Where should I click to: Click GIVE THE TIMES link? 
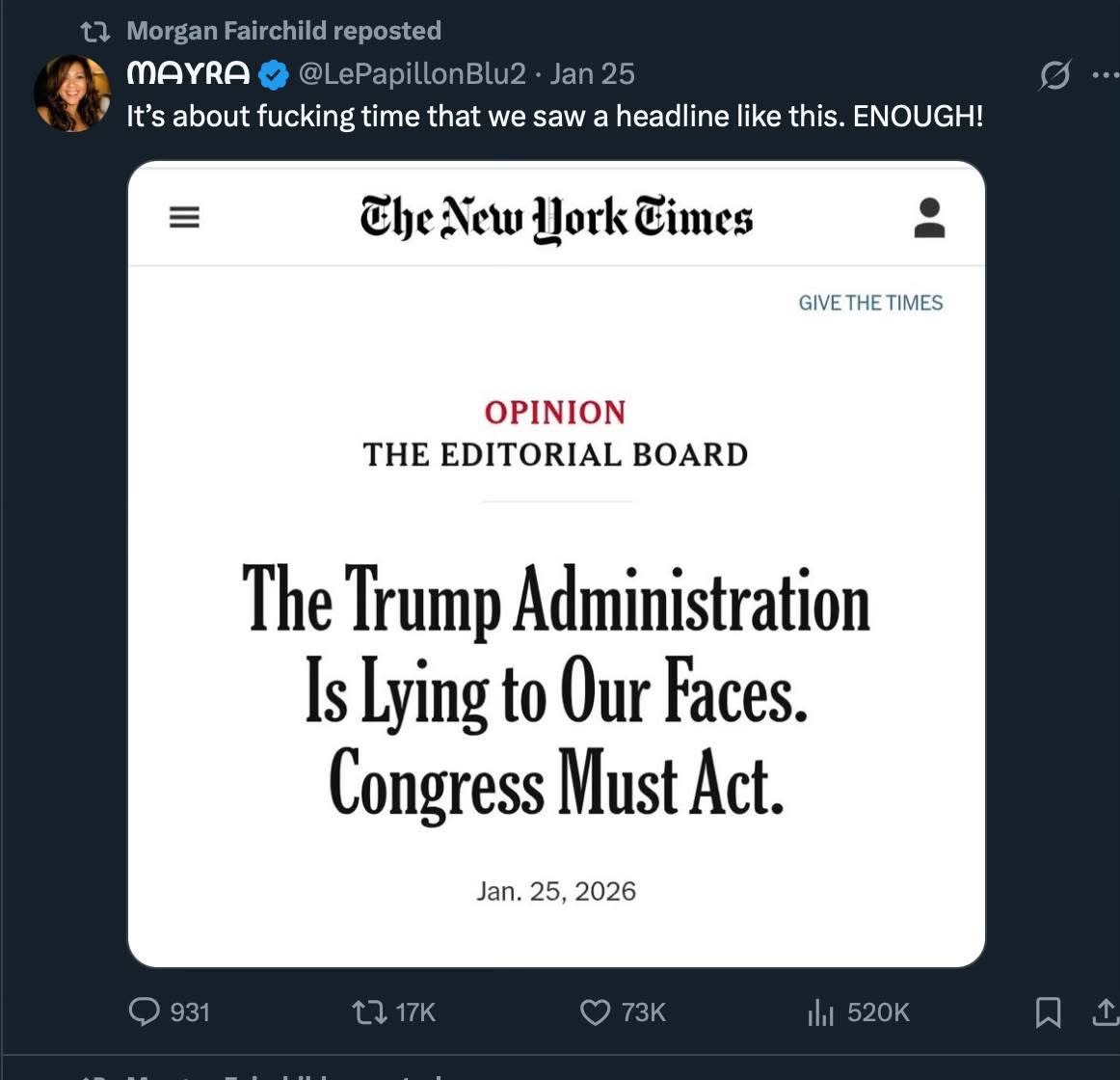(x=870, y=303)
